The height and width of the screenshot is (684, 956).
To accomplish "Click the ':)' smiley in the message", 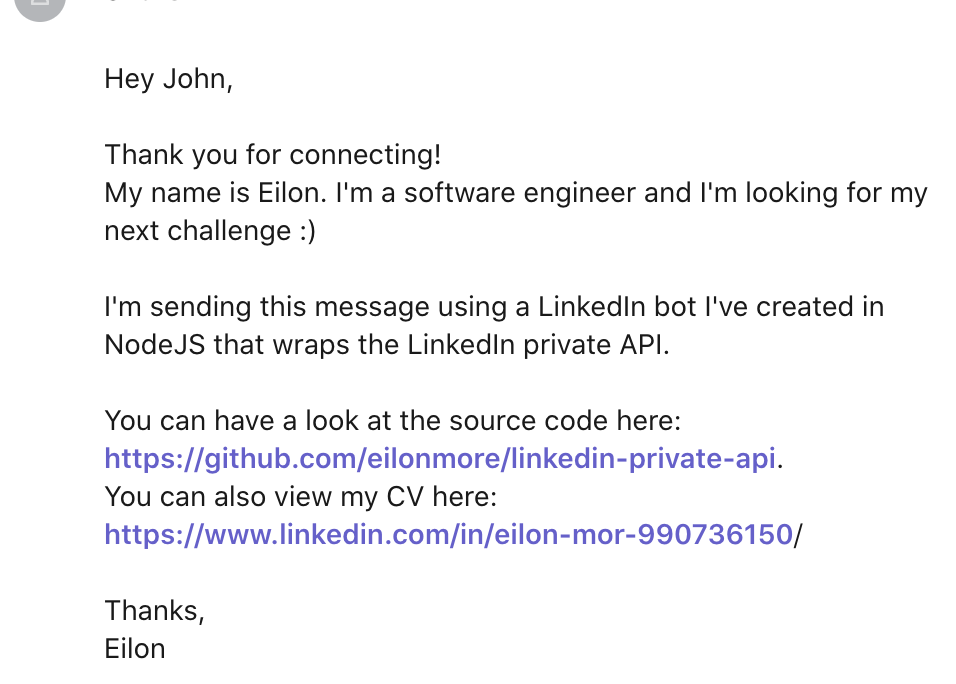I will (x=308, y=232).
